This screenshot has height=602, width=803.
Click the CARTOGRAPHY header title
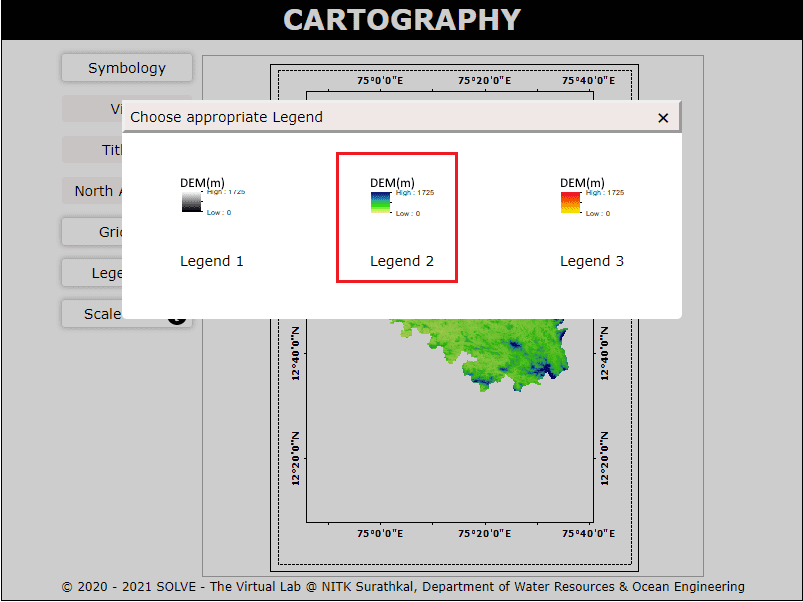point(401,20)
